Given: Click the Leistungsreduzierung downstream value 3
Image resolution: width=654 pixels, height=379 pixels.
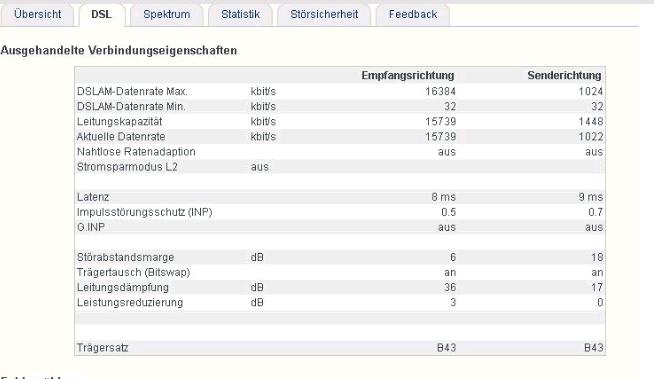Looking at the screenshot, I should (x=453, y=302).
